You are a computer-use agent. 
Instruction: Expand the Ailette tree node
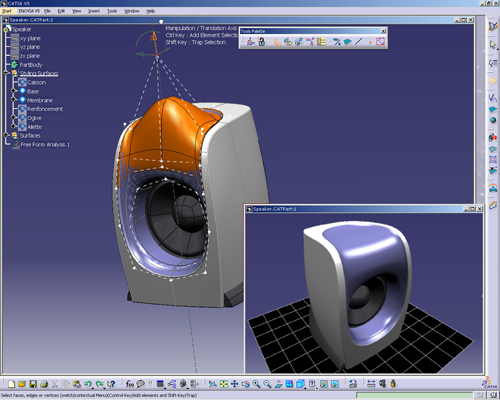coord(13,126)
